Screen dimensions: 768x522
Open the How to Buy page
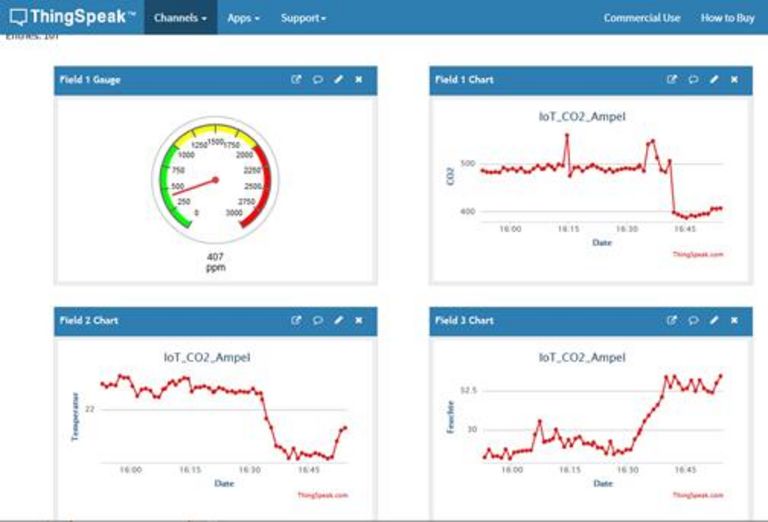point(727,18)
